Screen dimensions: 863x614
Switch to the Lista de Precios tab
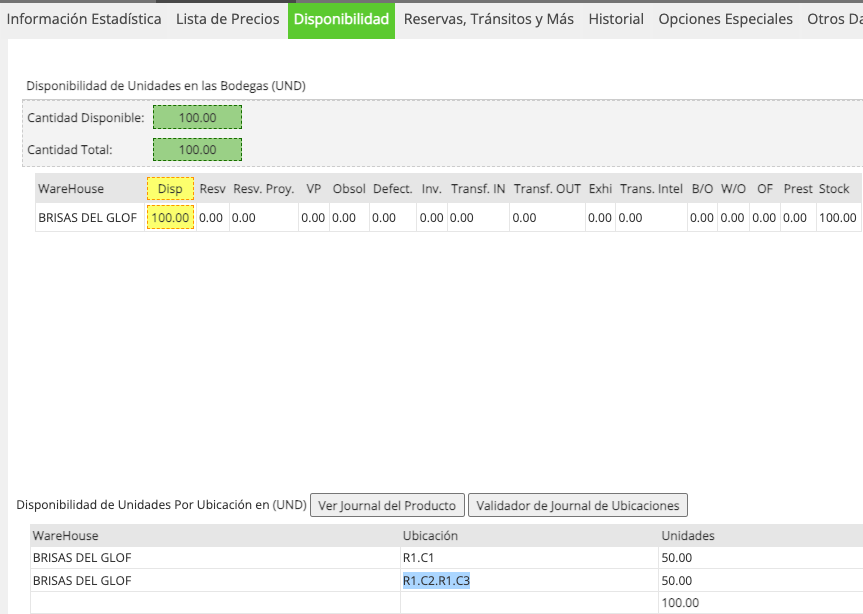pyautogui.click(x=227, y=19)
